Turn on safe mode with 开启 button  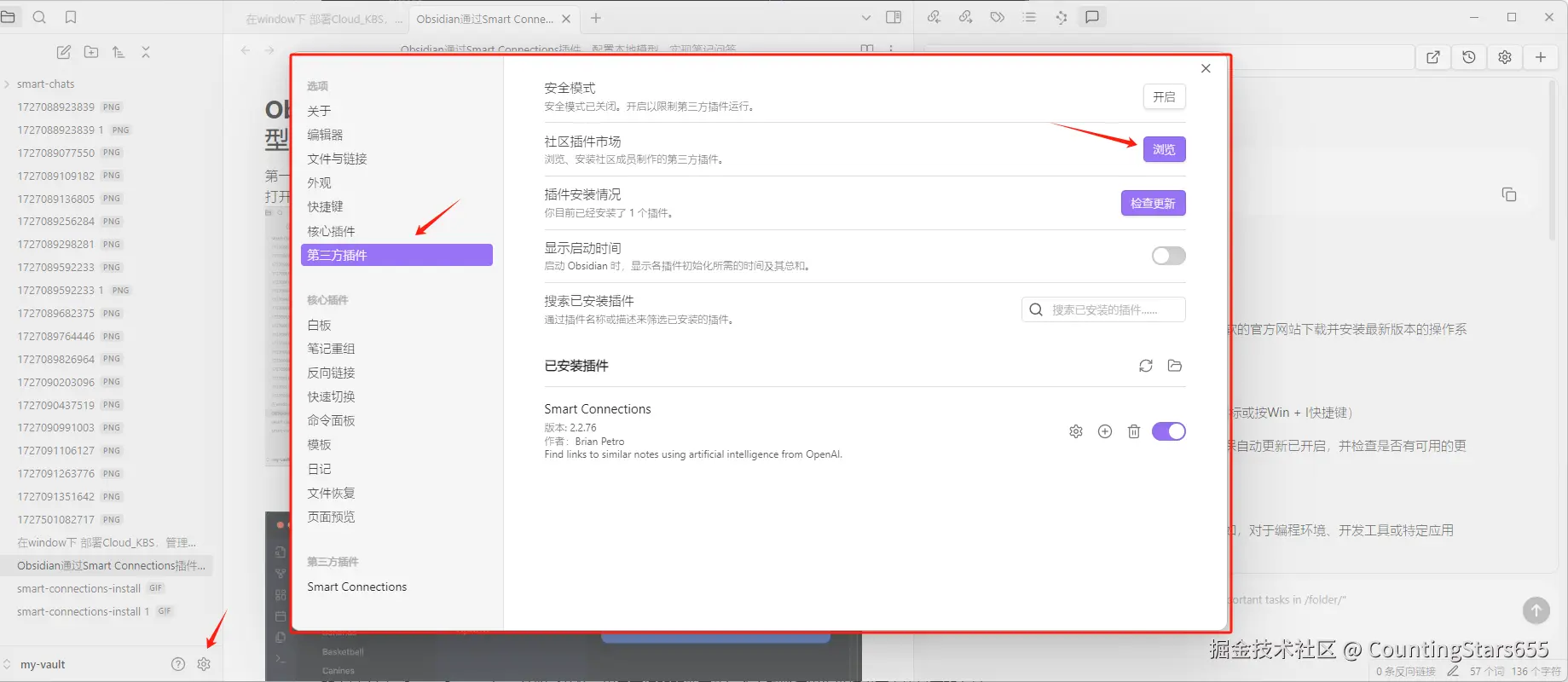point(1164,96)
